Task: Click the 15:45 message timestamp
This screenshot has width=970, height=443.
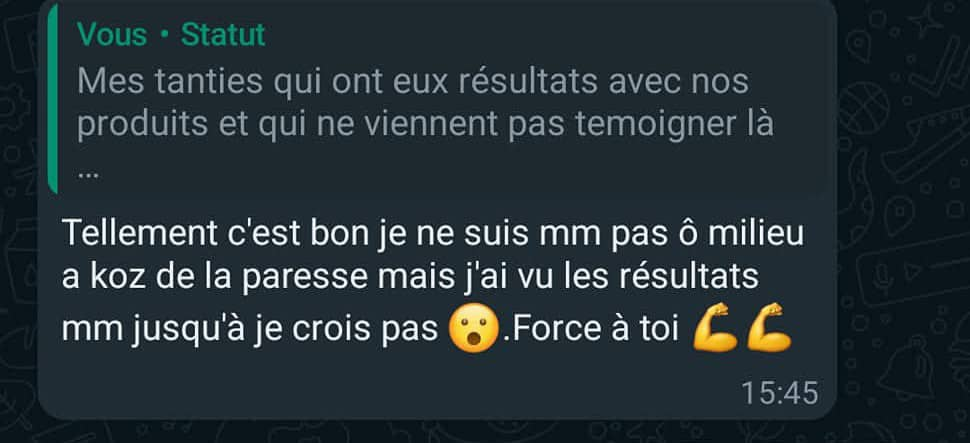Action: point(779,394)
